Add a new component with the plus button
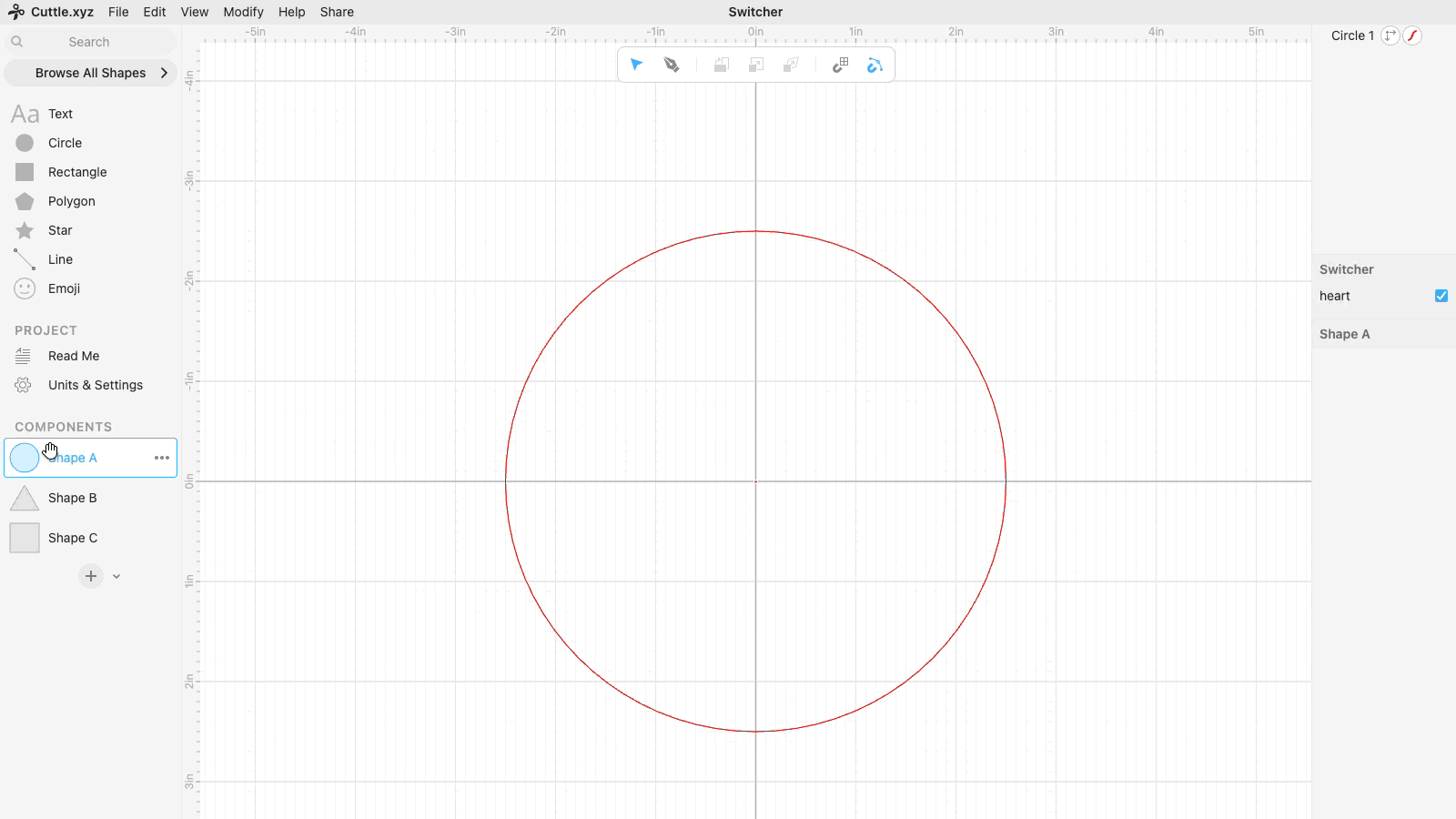 (90, 576)
